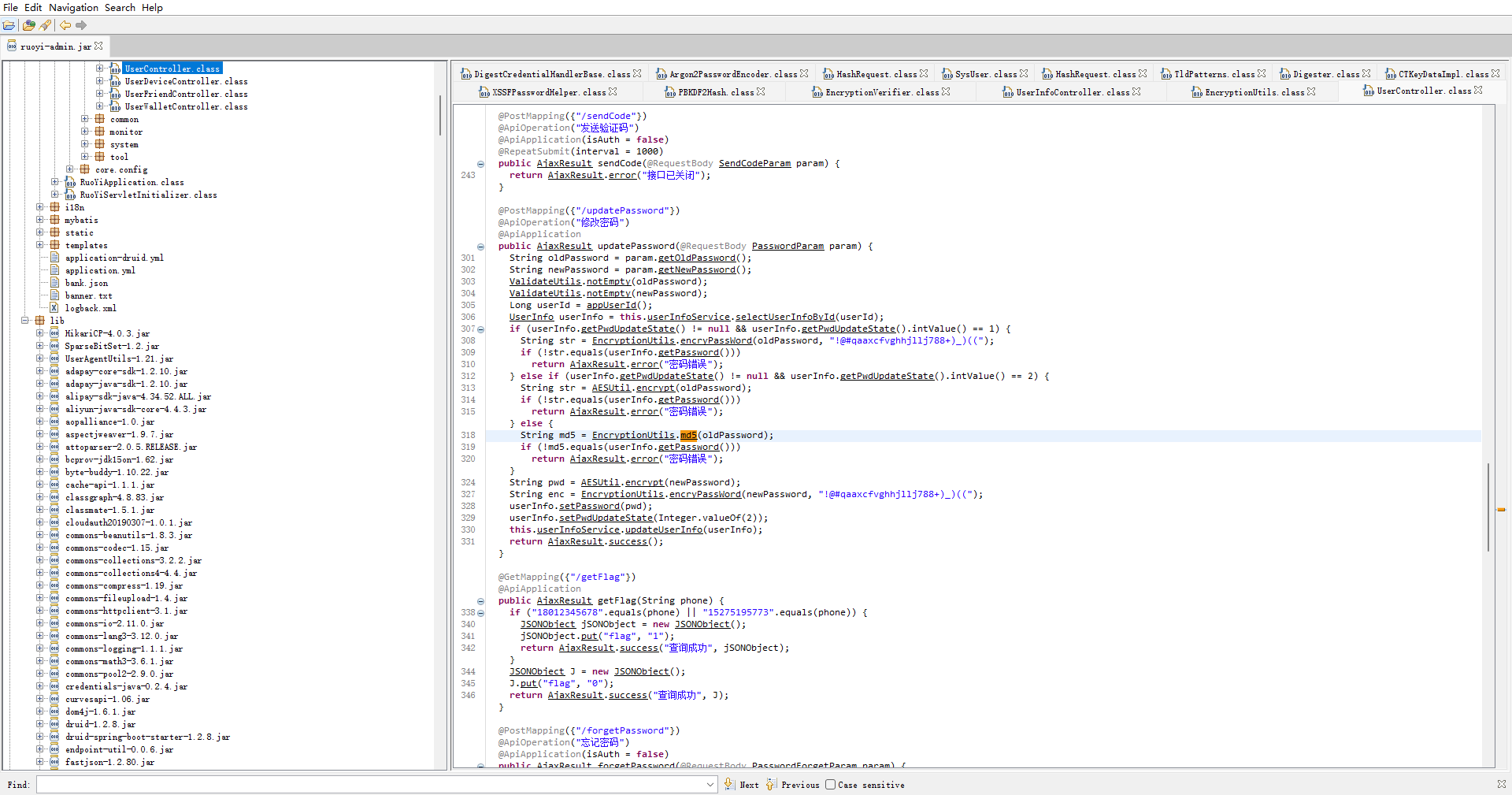The image size is (1512, 795).
Task: Switch to the HashRequest.class tab after Argon2PasswordEncoder
Action: (876, 74)
